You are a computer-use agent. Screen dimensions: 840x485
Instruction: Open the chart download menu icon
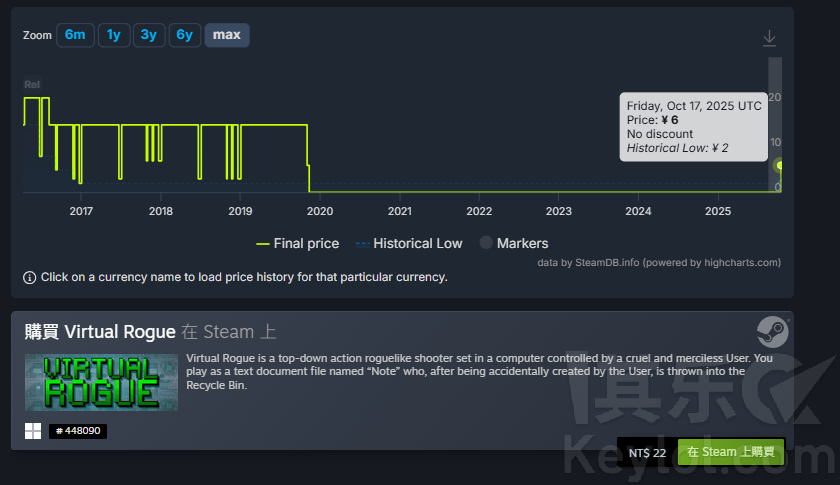[769, 38]
